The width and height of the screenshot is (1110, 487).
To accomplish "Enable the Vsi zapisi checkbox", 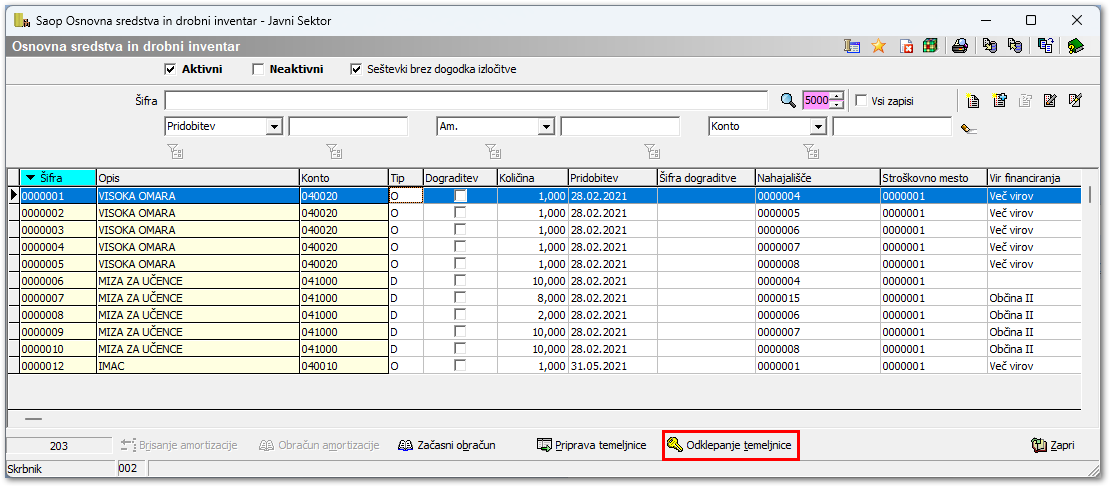I will [x=861, y=101].
